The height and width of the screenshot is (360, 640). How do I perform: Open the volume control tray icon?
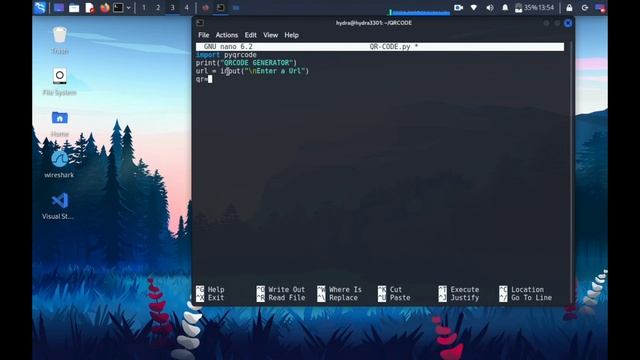[x=490, y=7]
